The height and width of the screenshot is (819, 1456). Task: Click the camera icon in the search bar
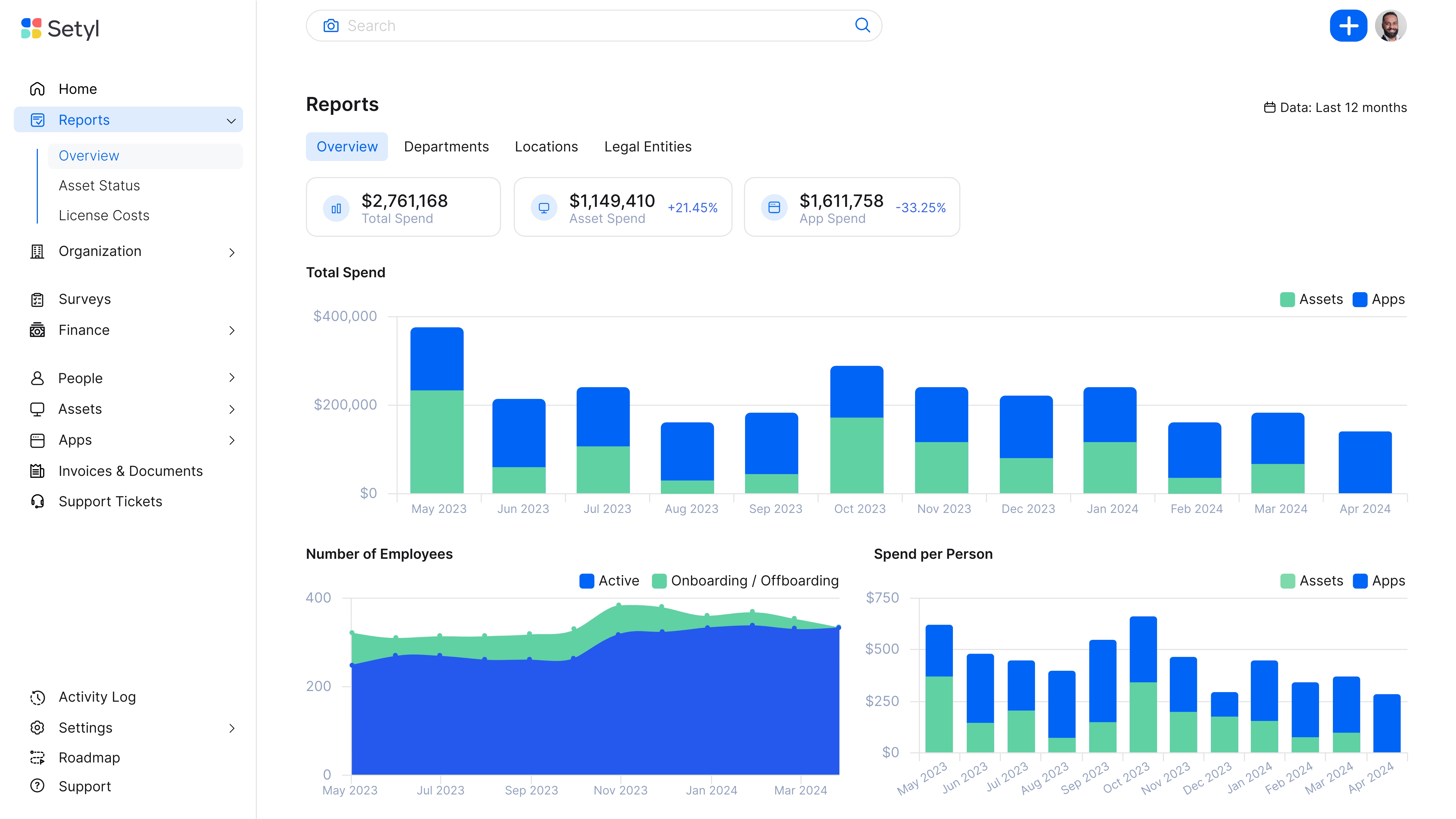331,25
